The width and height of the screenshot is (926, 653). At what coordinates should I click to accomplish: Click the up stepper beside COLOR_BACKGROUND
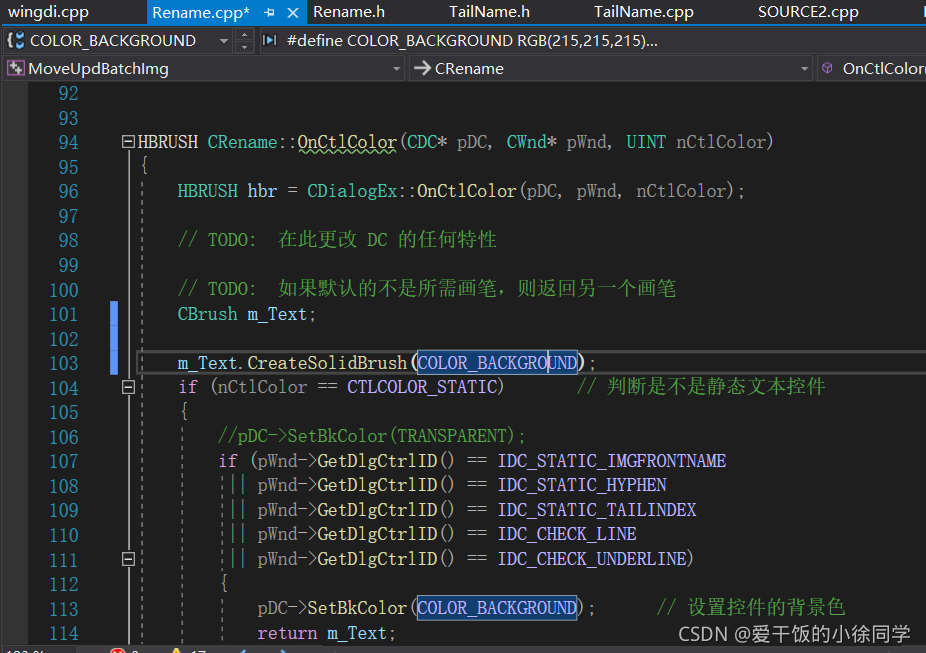click(245, 34)
